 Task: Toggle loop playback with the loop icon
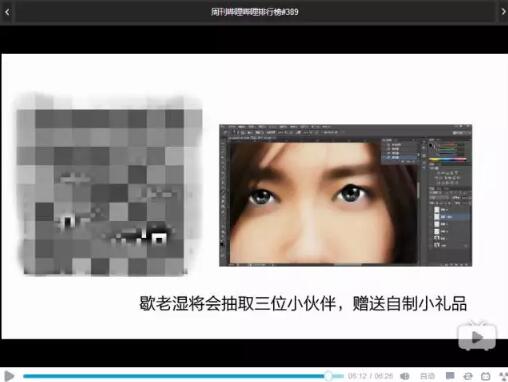click(x=468, y=376)
